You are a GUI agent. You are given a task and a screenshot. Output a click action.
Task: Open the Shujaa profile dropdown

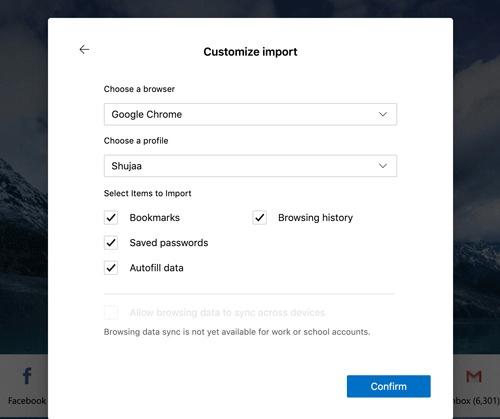(x=250, y=166)
